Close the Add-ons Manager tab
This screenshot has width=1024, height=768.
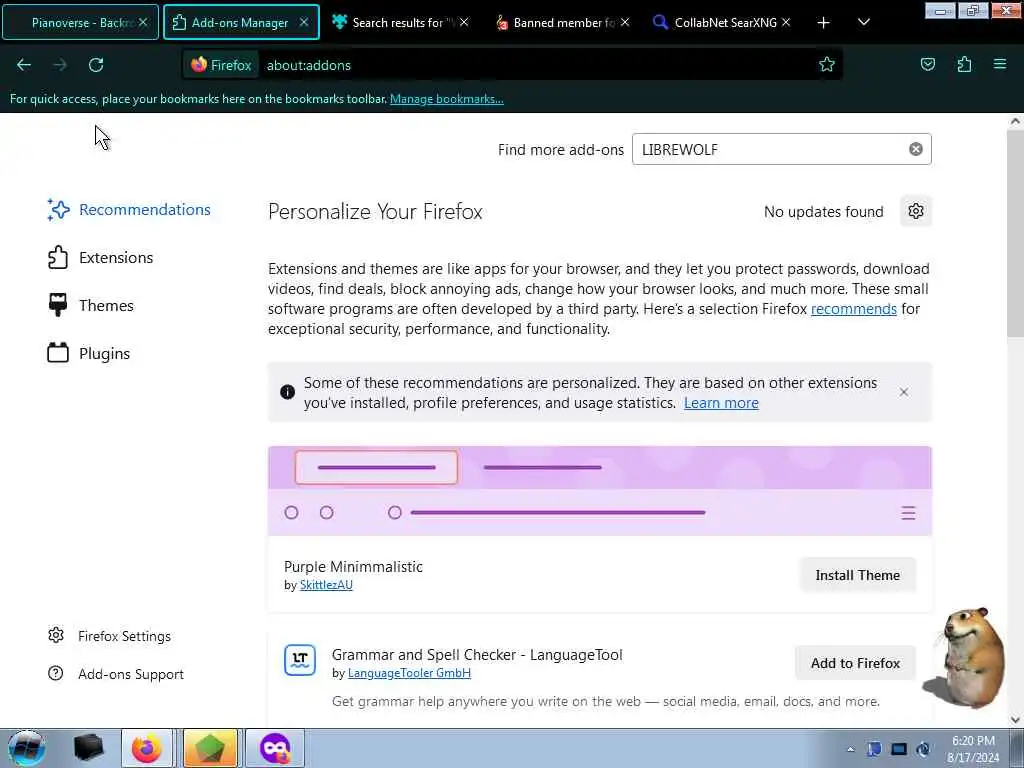[x=304, y=22]
